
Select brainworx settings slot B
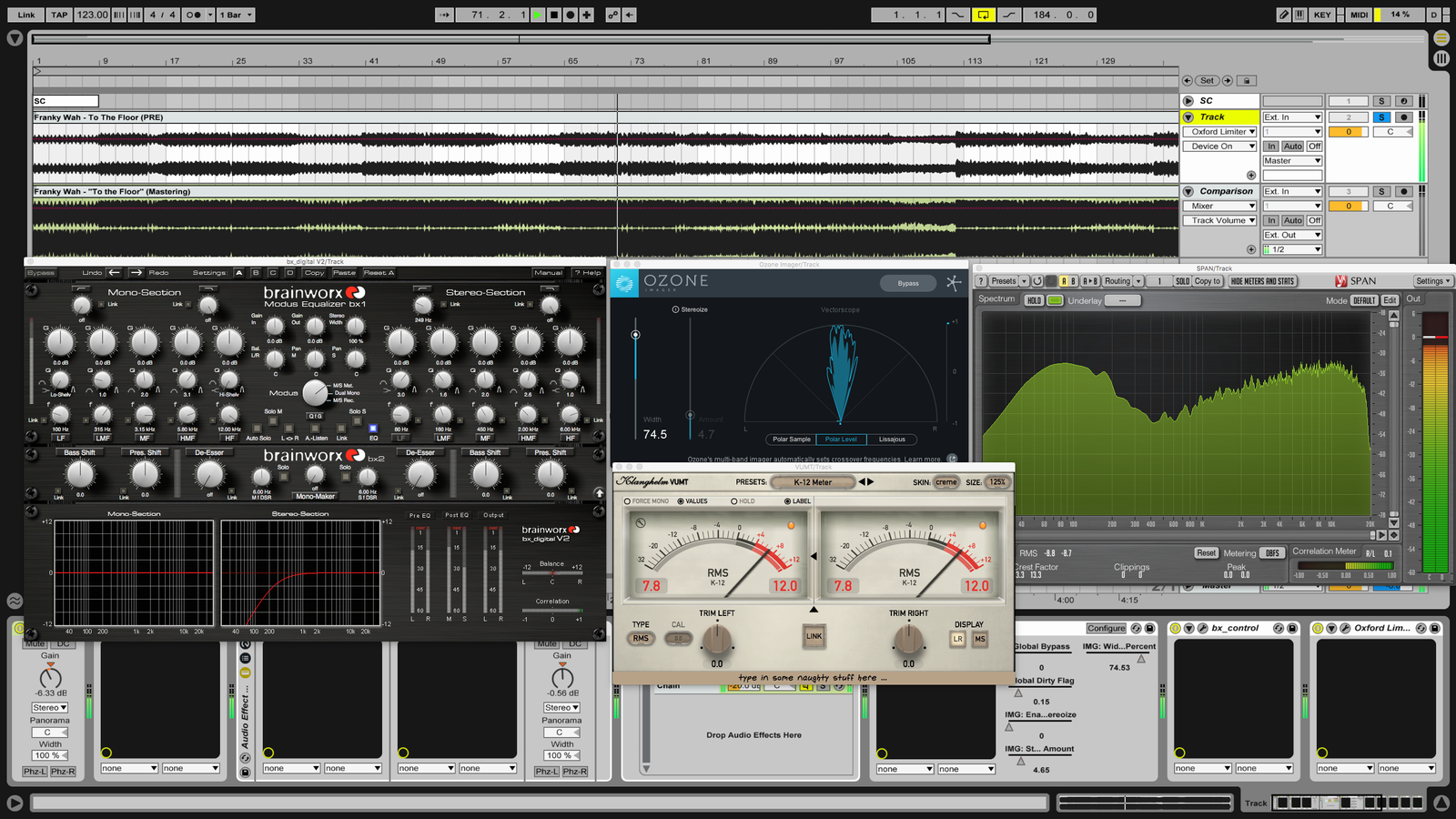pos(256,272)
